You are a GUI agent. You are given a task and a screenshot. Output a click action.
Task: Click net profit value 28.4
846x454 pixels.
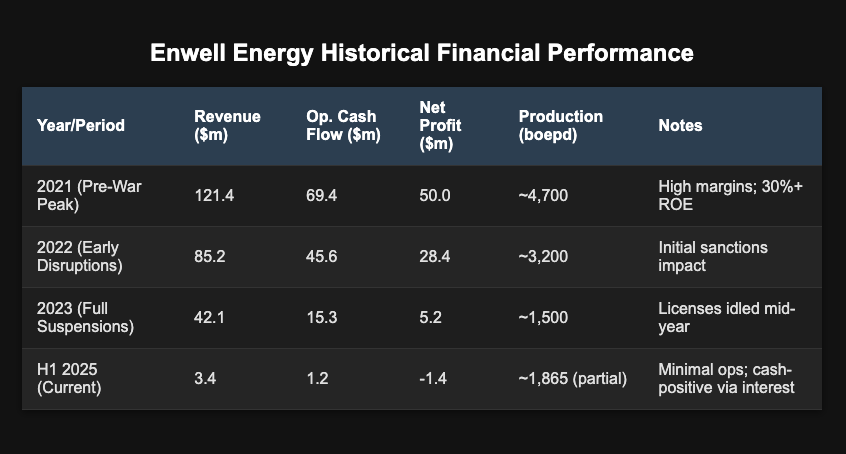pyautogui.click(x=435, y=256)
